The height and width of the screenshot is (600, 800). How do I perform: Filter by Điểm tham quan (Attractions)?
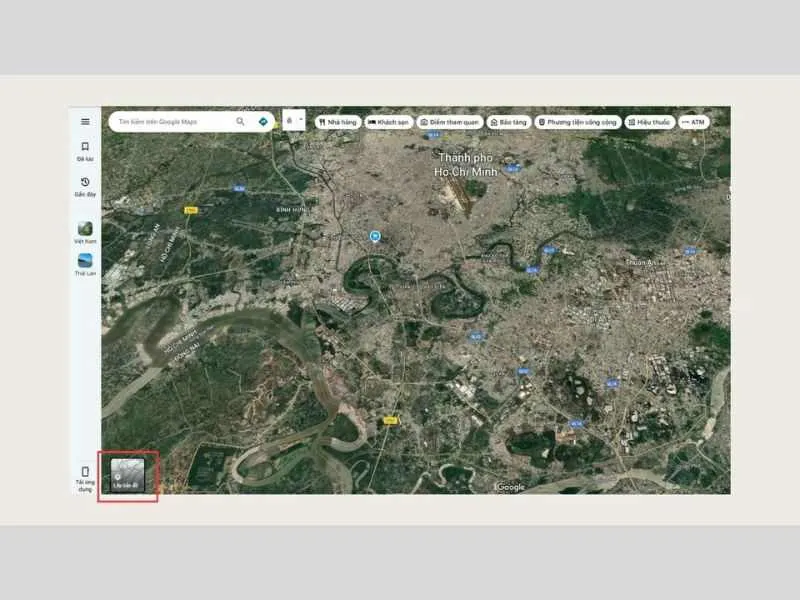pos(450,122)
